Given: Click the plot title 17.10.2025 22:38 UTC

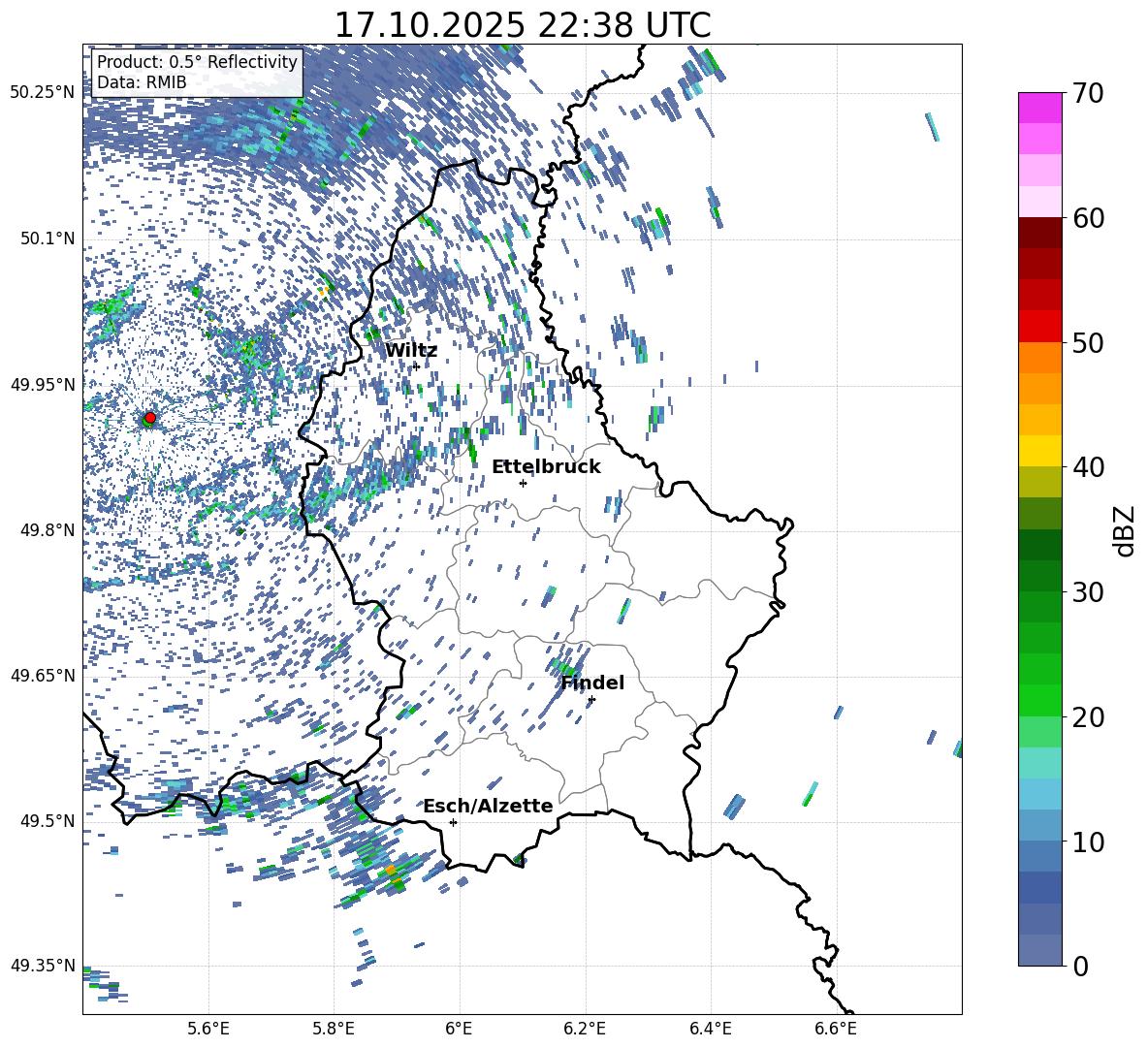Looking at the screenshot, I should 523,25.
